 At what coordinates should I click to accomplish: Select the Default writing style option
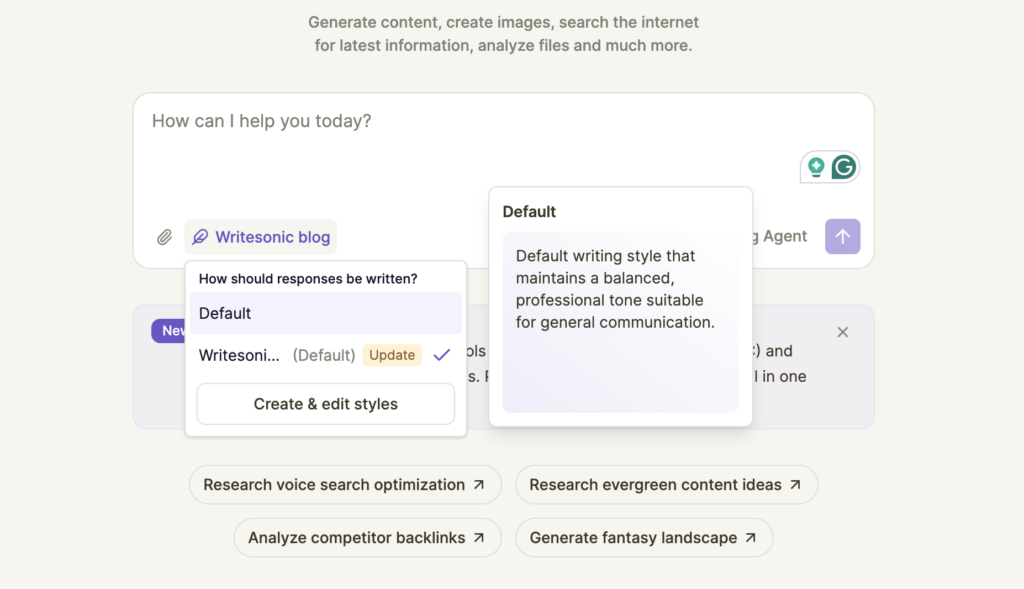tap(326, 313)
